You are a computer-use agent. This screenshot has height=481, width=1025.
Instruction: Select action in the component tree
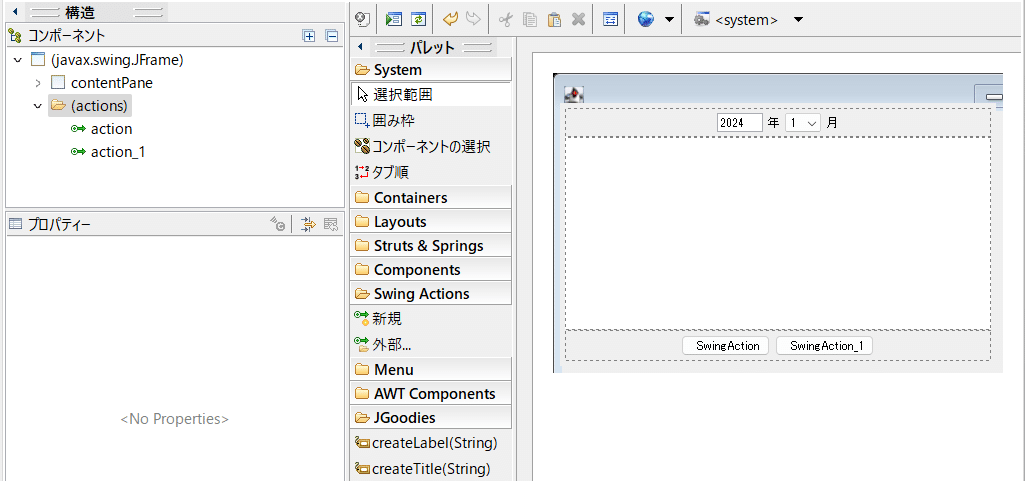click(112, 129)
